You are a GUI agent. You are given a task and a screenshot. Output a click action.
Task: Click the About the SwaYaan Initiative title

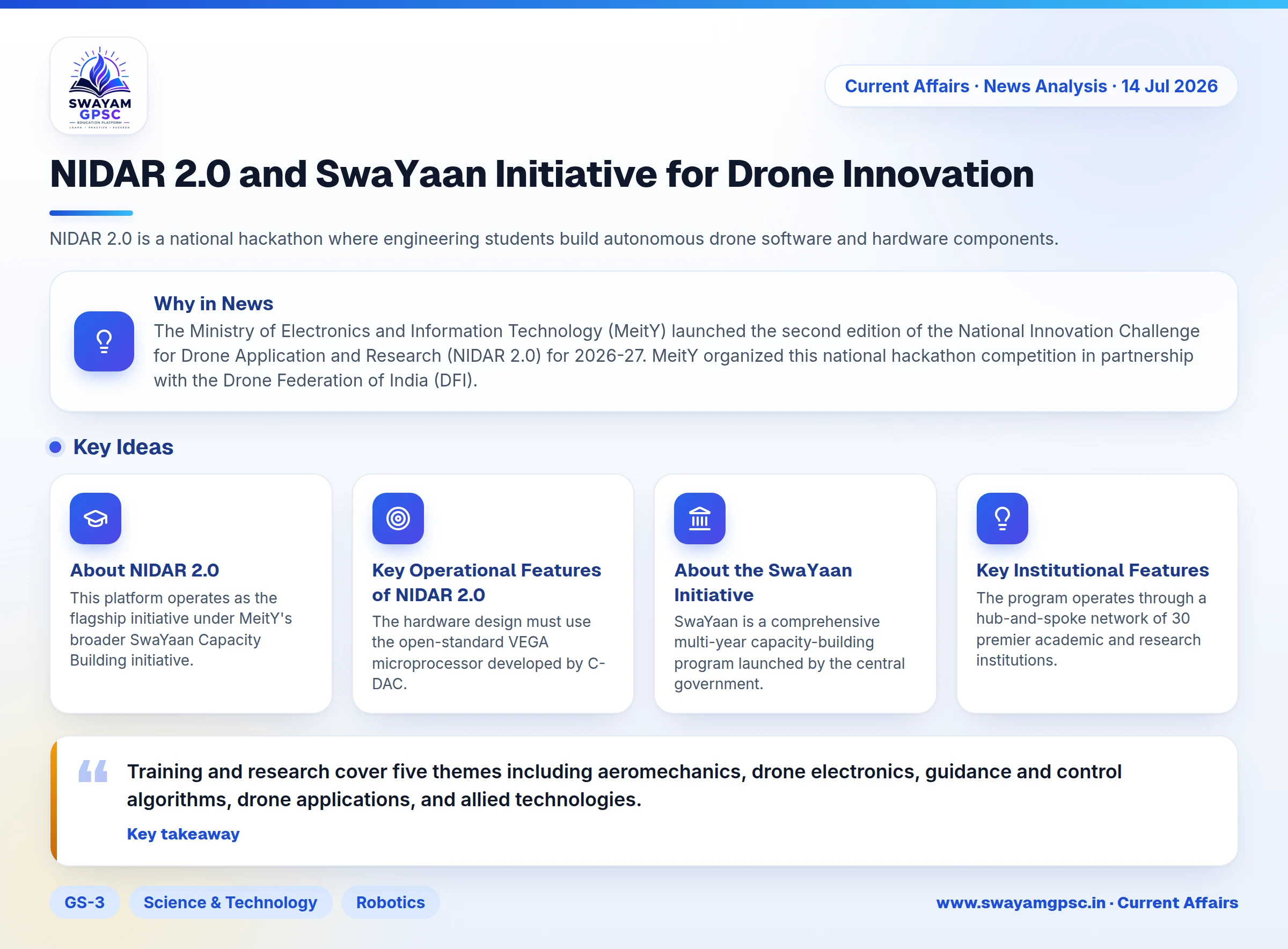(x=763, y=582)
